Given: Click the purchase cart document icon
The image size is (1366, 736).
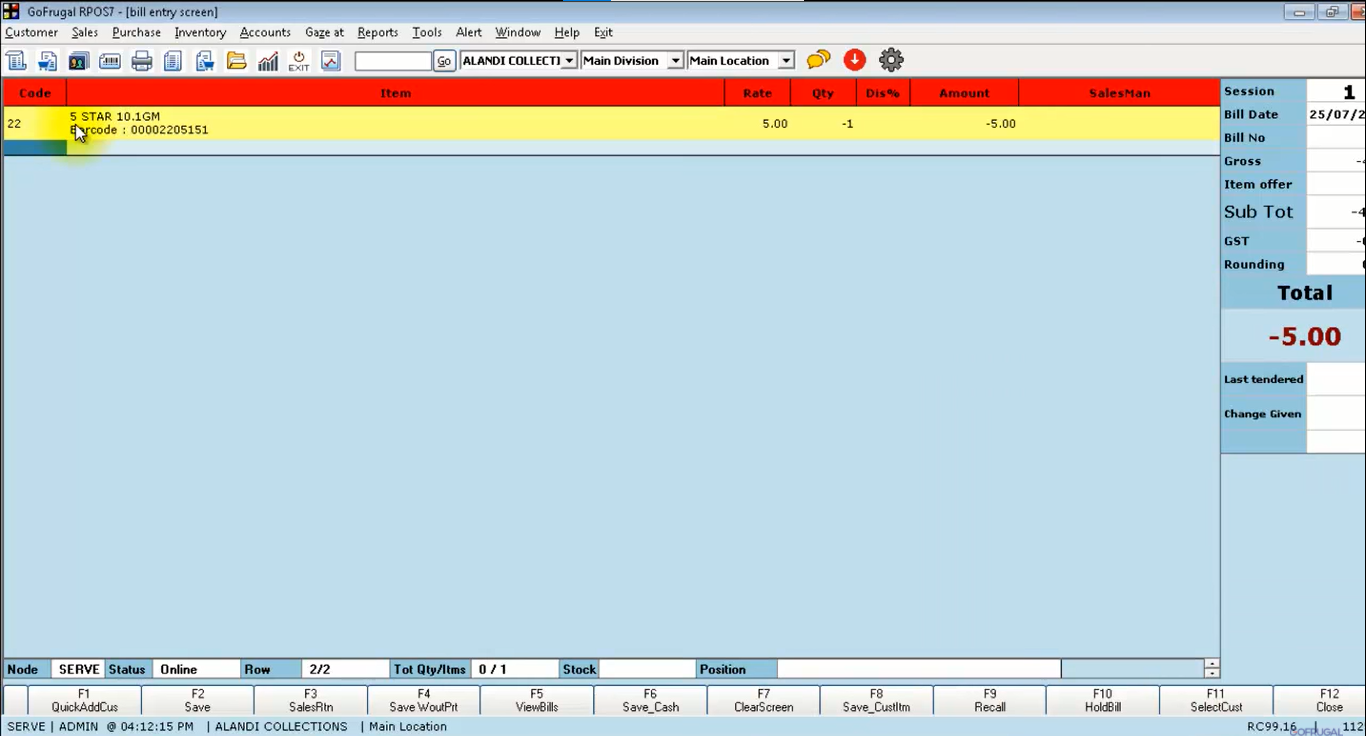Looking at the screenshot, I should click(205, 61).
